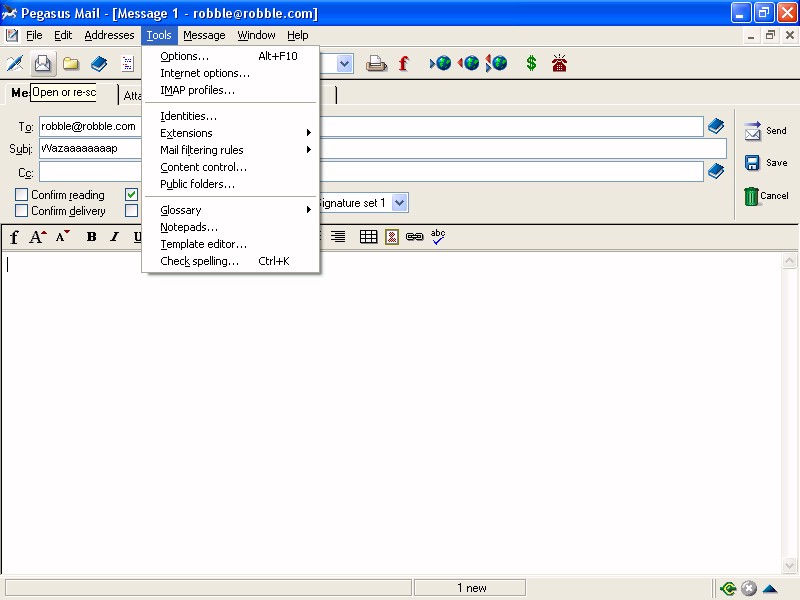The height and width of the screenshot is (600, 800).
Task: Click the font 'f' icon in editor toolbar
Action: [14, 237]
